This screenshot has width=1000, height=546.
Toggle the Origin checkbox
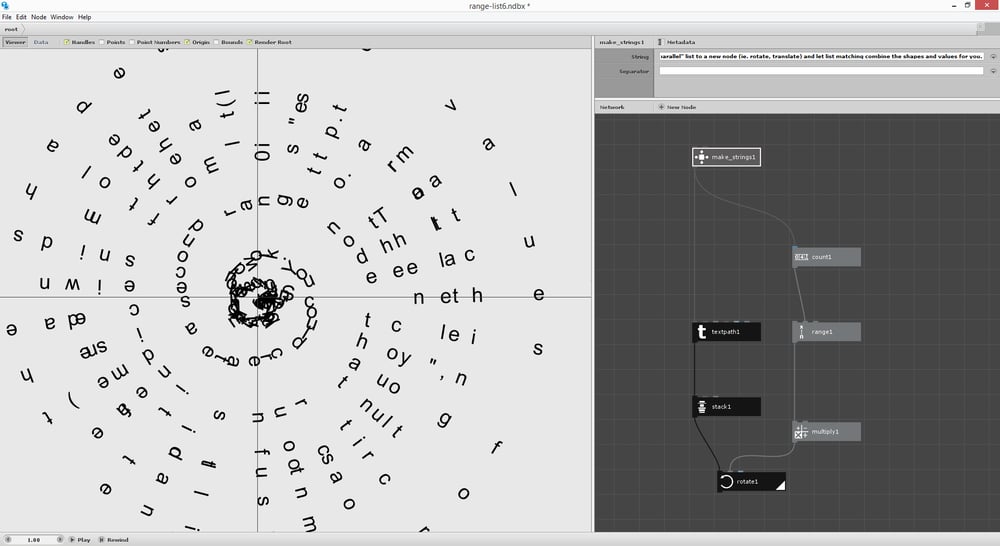[x=188, y=42]
